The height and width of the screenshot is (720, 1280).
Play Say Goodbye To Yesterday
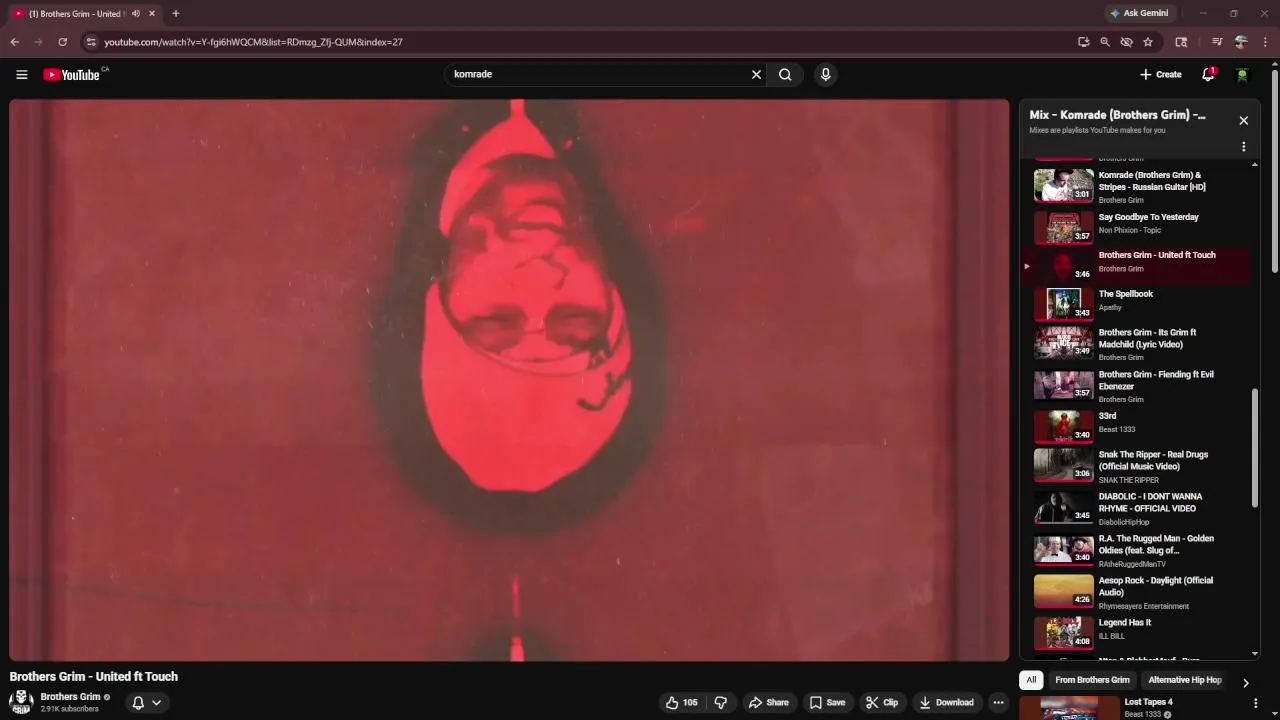coord(1139,226)
